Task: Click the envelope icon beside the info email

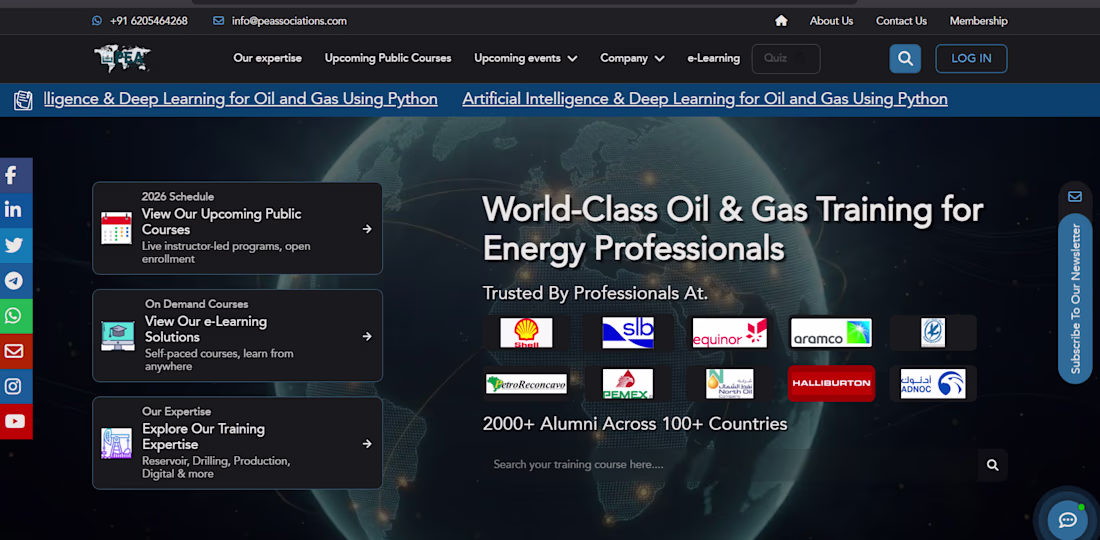Action: (218, 21)
